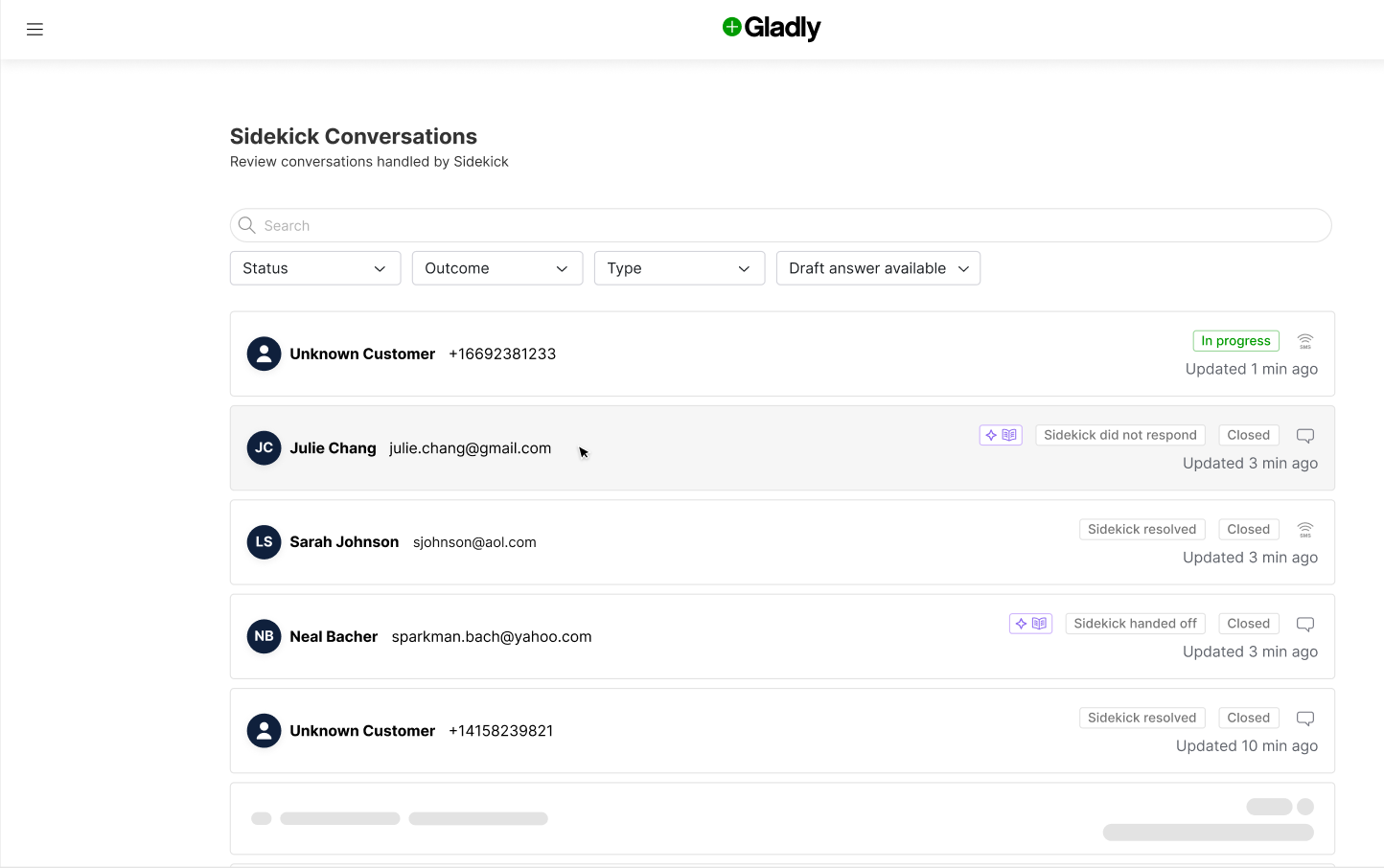Click the Closed badge in Sarah Johnson row
Image resolution: width=1384 pixels, height=868 pixels.
point(1249,529)
